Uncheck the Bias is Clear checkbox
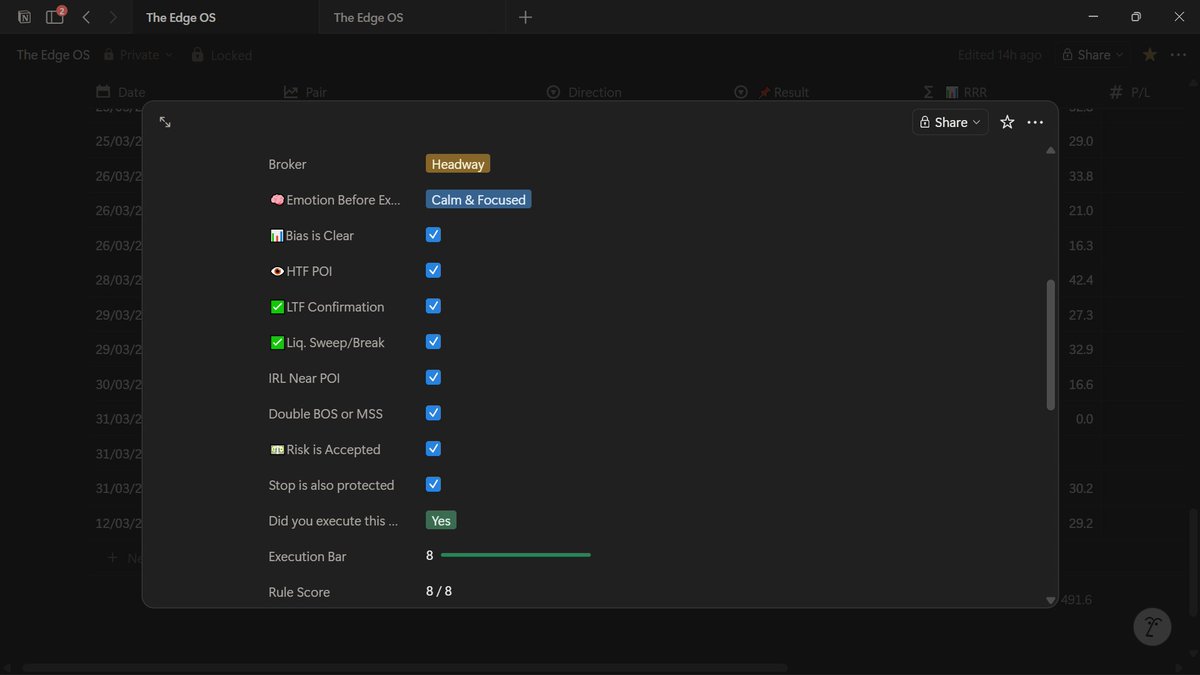This screenshot has height=675, width=1200. point(433,235)
